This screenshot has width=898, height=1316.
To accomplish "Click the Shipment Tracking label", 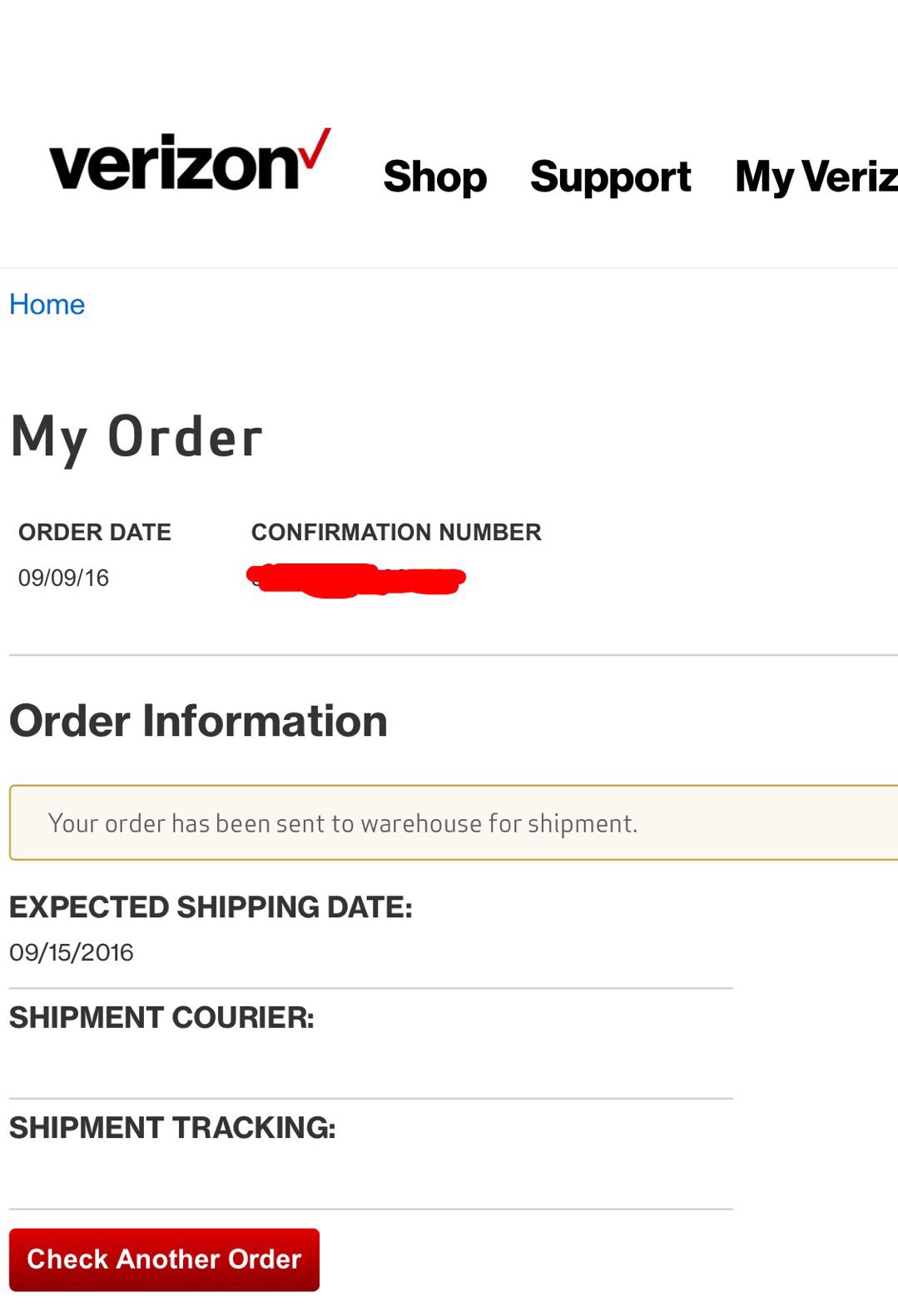I will (172, 1128).
